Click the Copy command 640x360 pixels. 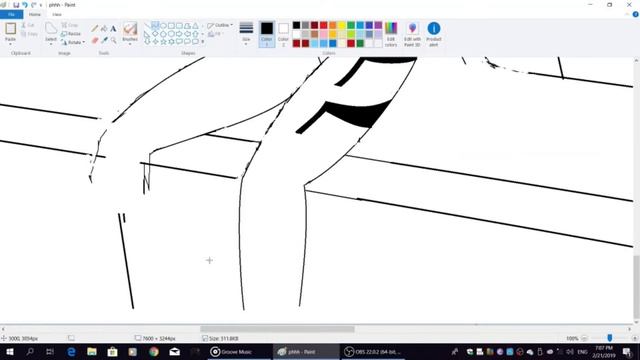coord(29,34)
